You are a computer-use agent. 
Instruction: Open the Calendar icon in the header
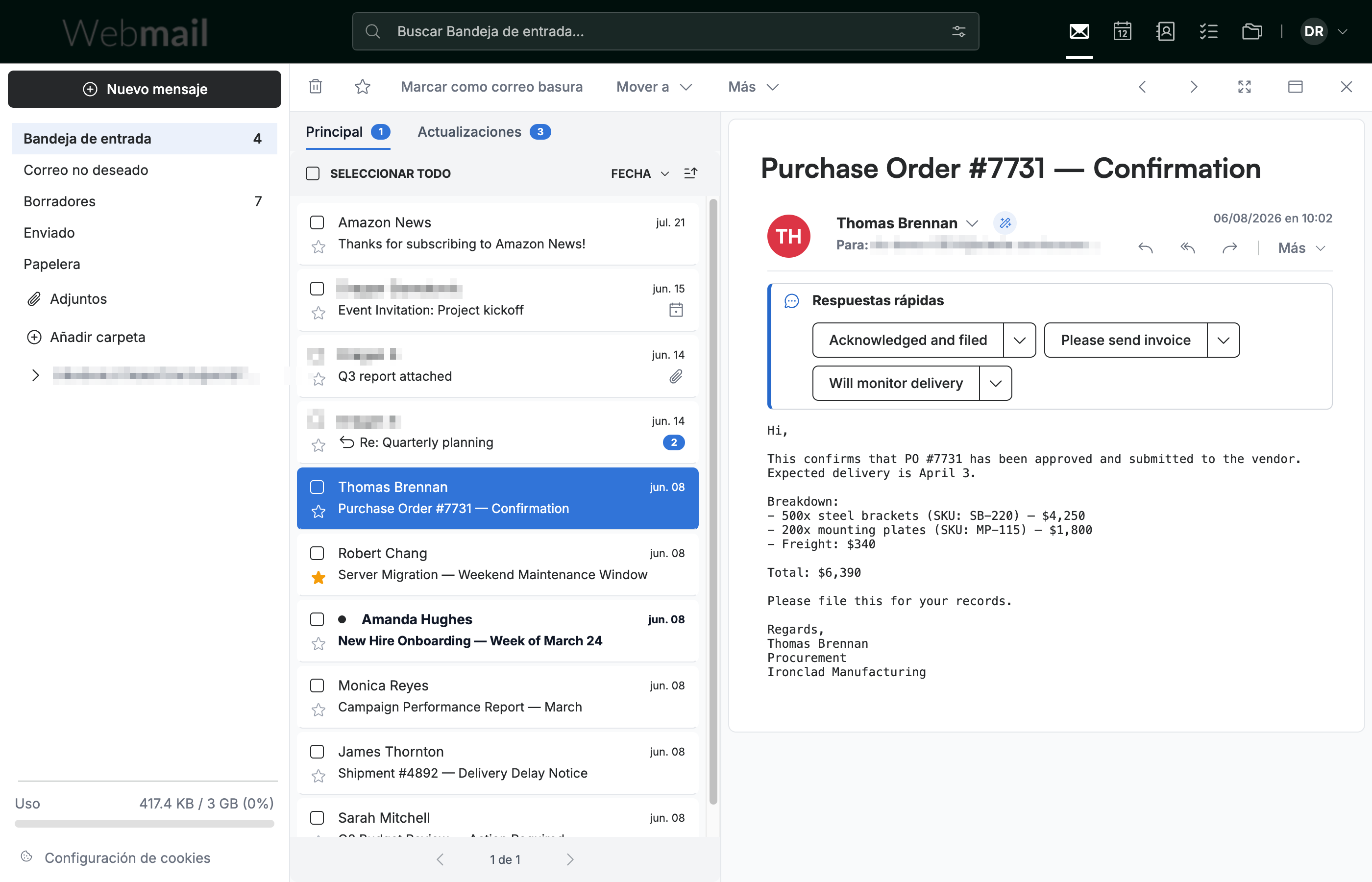(x=1122, y=31)
